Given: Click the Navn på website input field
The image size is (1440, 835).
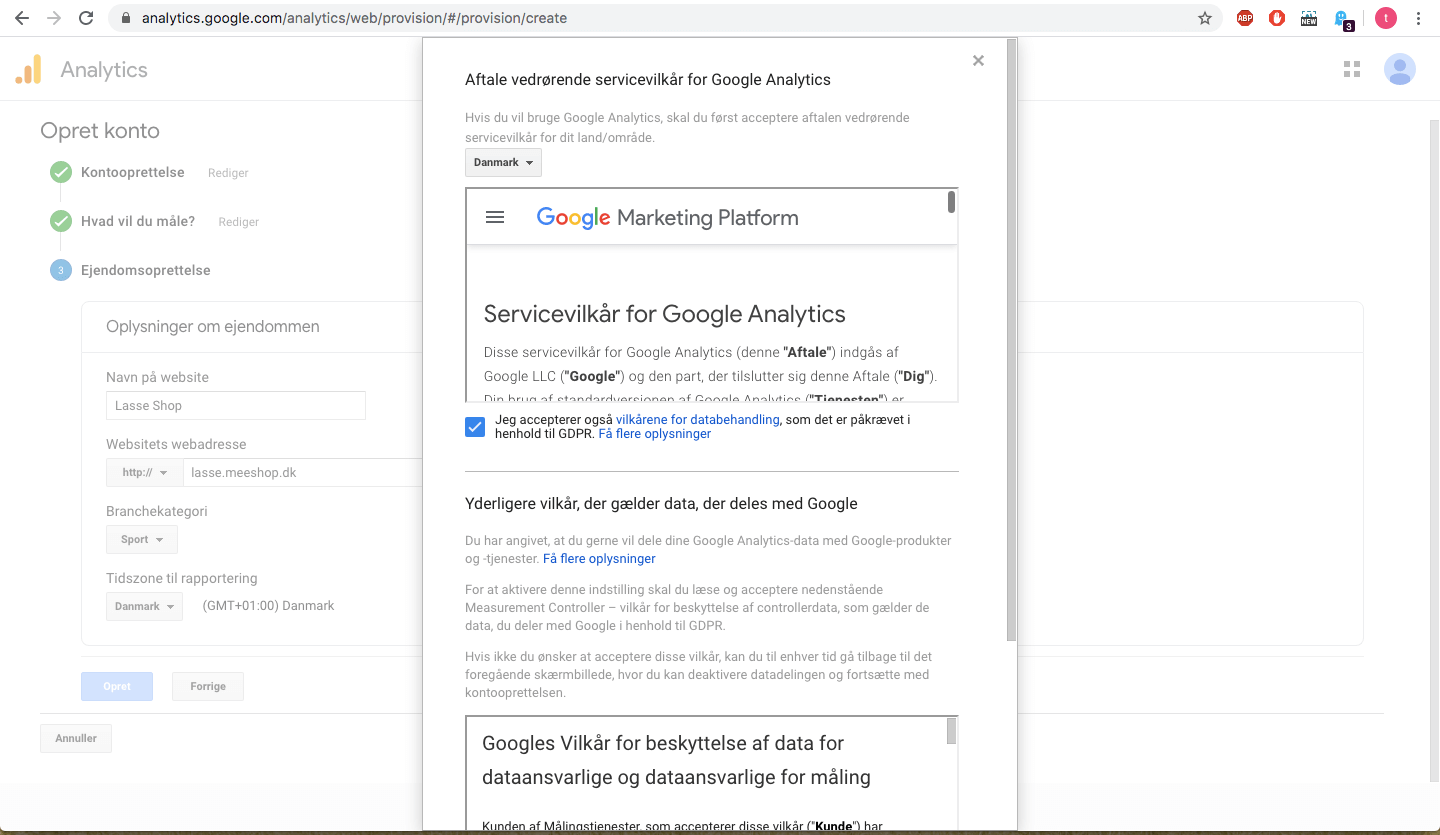Looking at the screenshot, I should coord(236,405).
